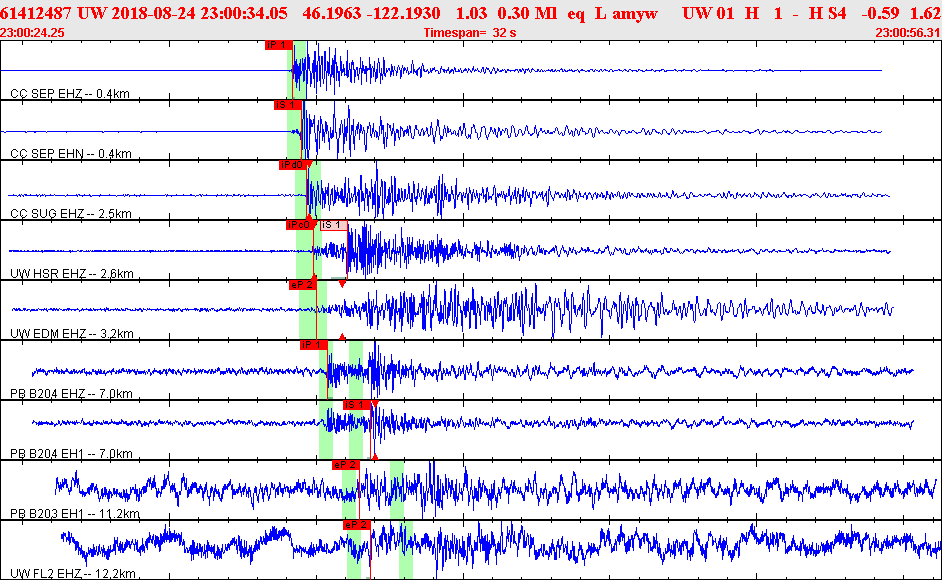Click the eP 2 pick flag on PB B203 EH1
Viewport: 942px width, 580px height.
pyautogui.click(x=345, y=465)
